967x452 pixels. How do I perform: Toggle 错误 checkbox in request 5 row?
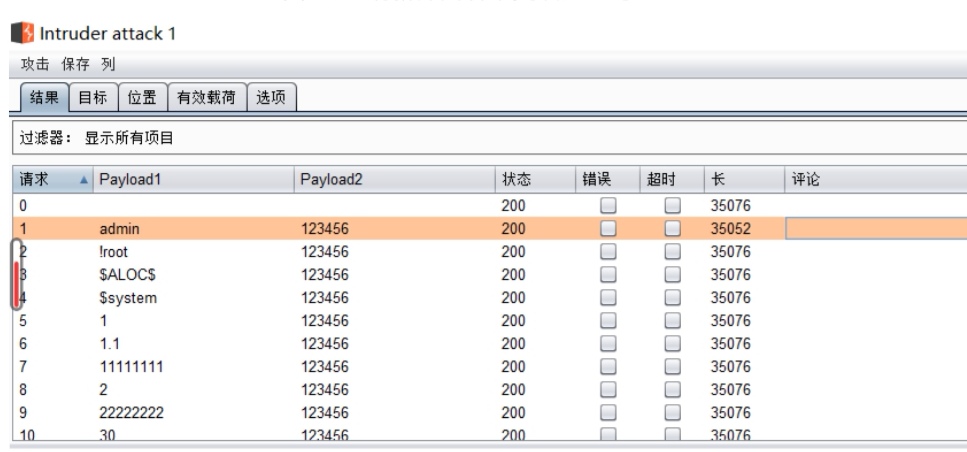[x=608, y=321]
